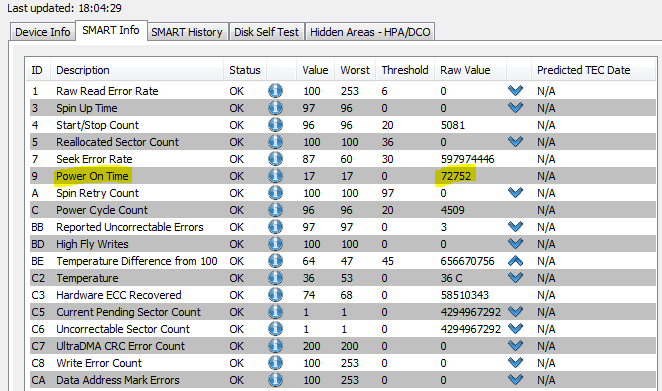Screen dimensions: 662x391
Task: Open info icon for Power On Time
Action: [275, 176]
